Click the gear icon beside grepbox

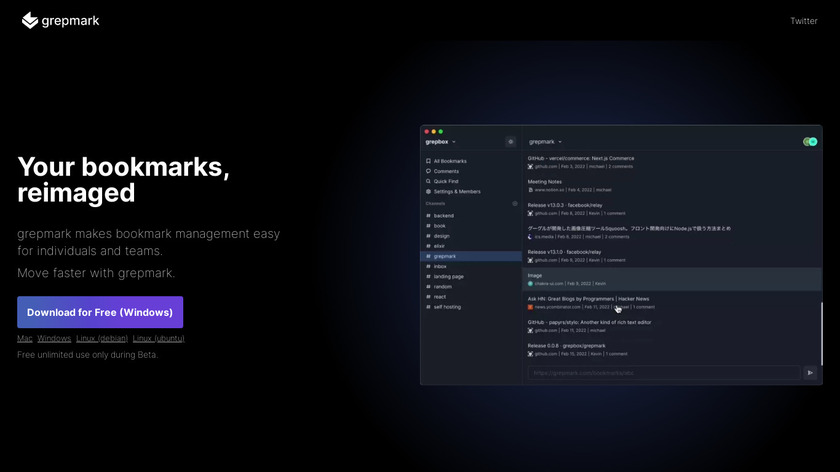pos(511,142)
